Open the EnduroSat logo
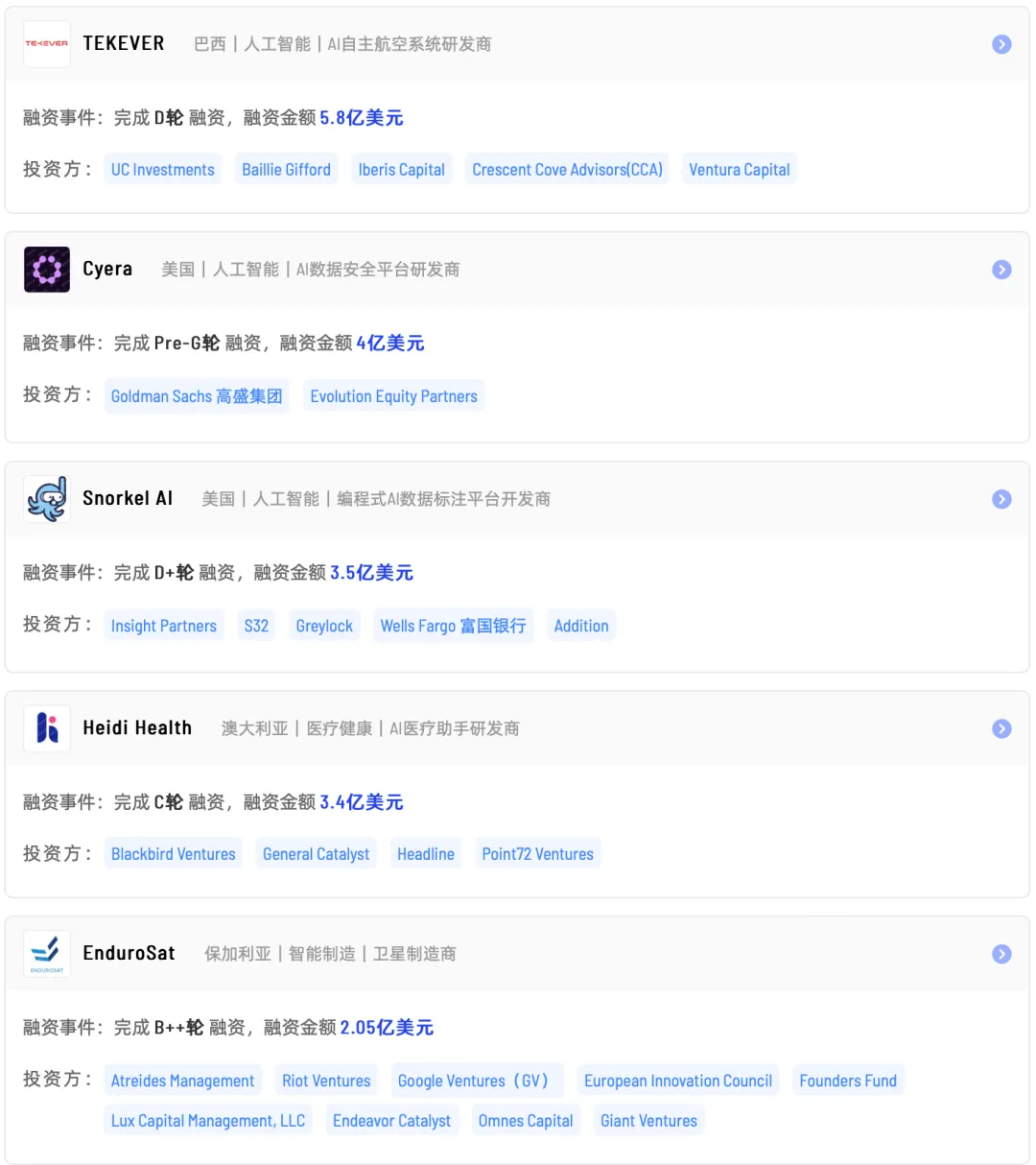Viewport: 1036px width, 1165px height. 46,954
